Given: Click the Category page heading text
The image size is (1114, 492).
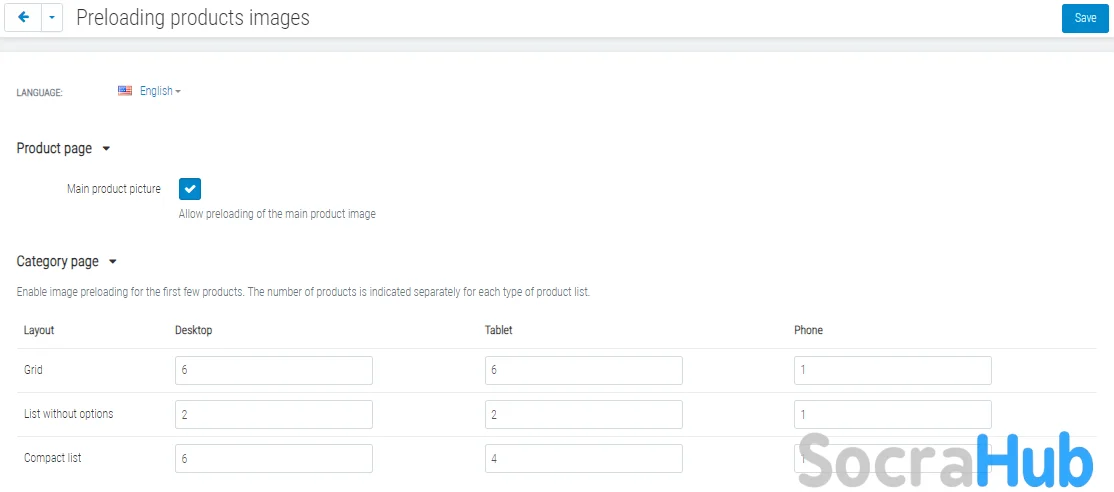Looking at the screenshot, I should tap(57, 262).
